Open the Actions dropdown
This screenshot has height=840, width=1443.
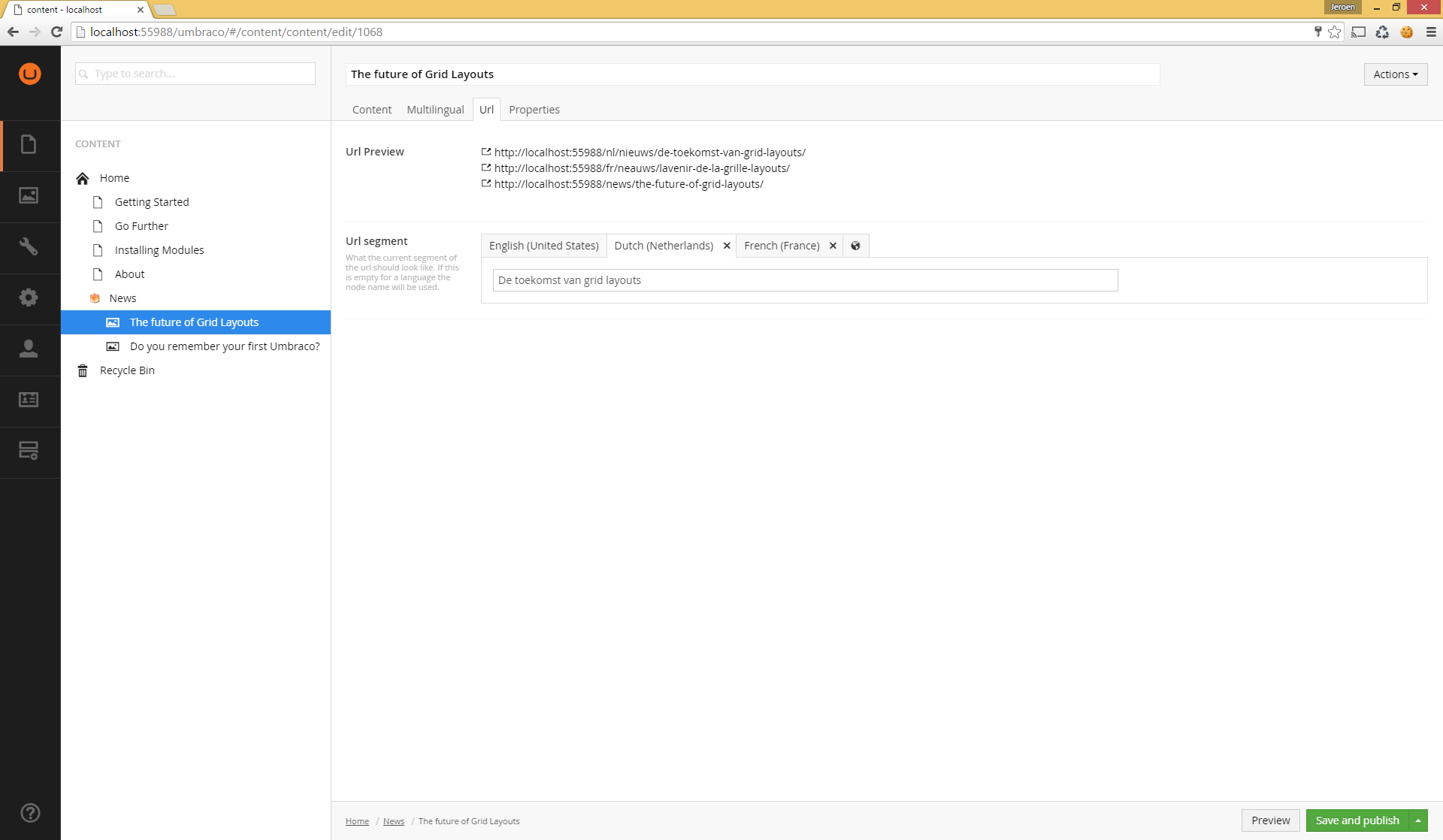point(1396,74)
